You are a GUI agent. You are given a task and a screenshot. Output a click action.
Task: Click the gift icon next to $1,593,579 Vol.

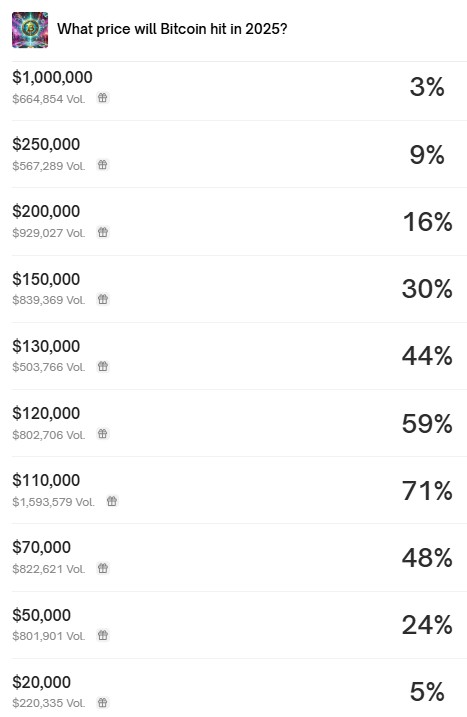[112, 501]
